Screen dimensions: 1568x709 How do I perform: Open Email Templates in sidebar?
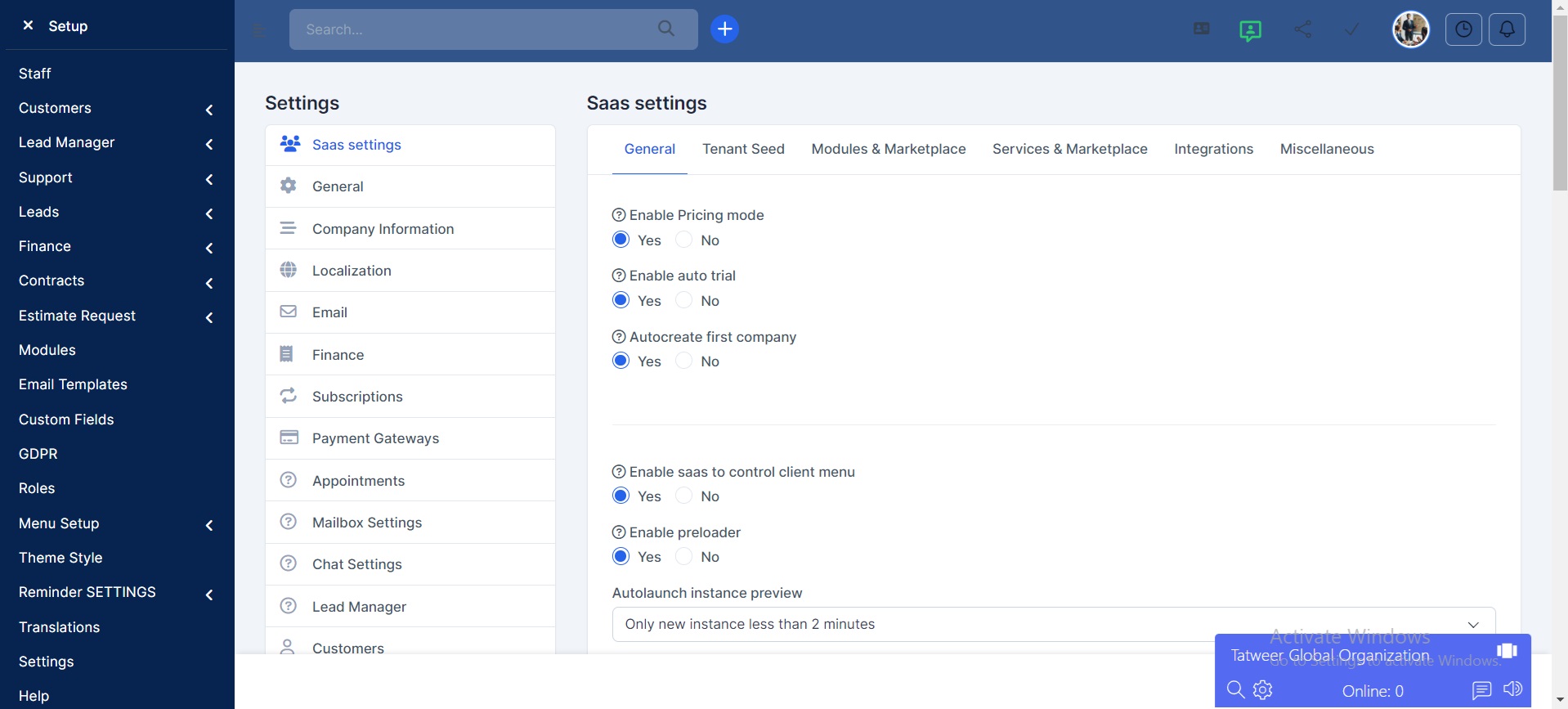coord(73,384)
